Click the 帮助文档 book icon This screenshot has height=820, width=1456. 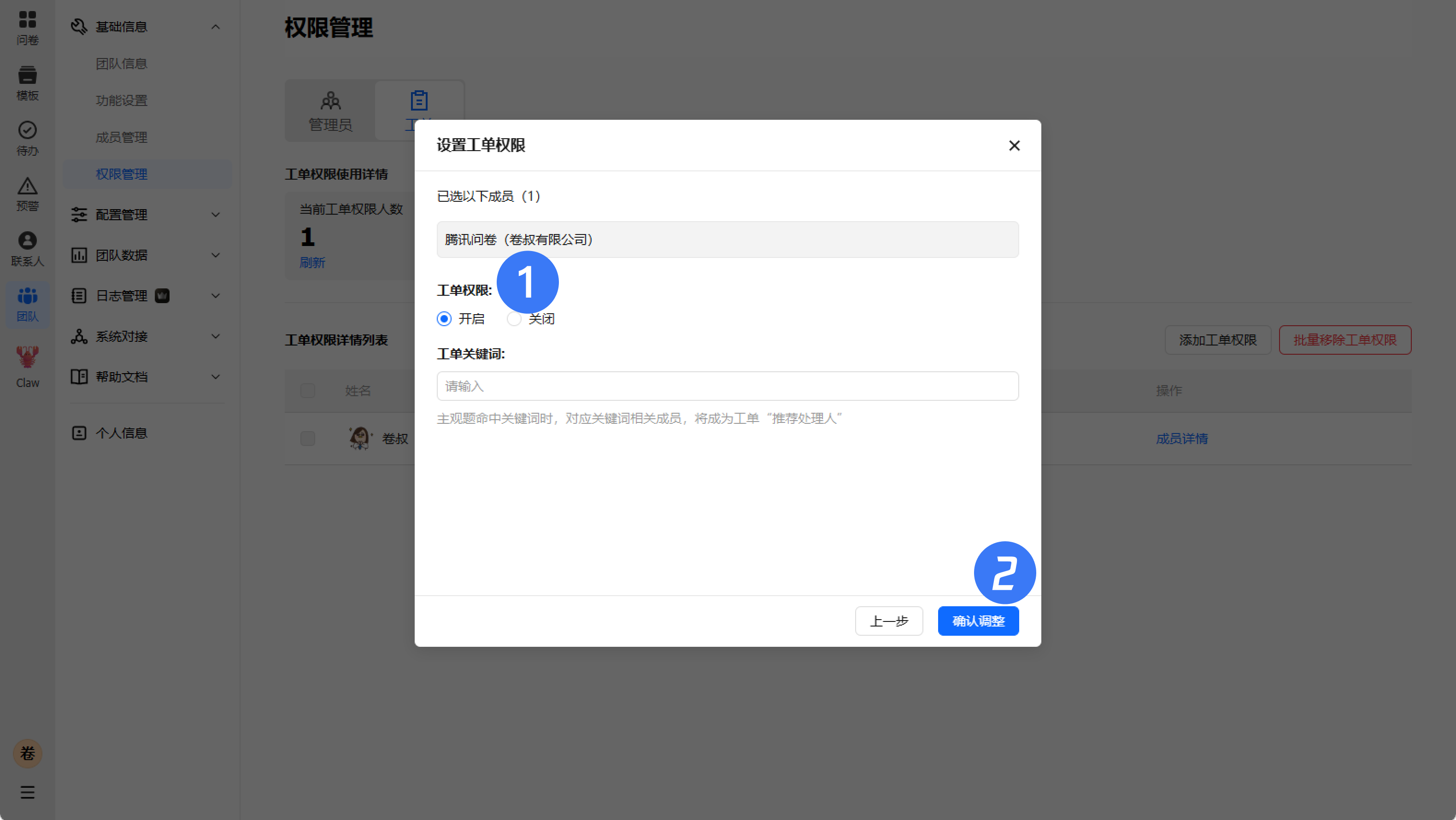click(79, 377)
